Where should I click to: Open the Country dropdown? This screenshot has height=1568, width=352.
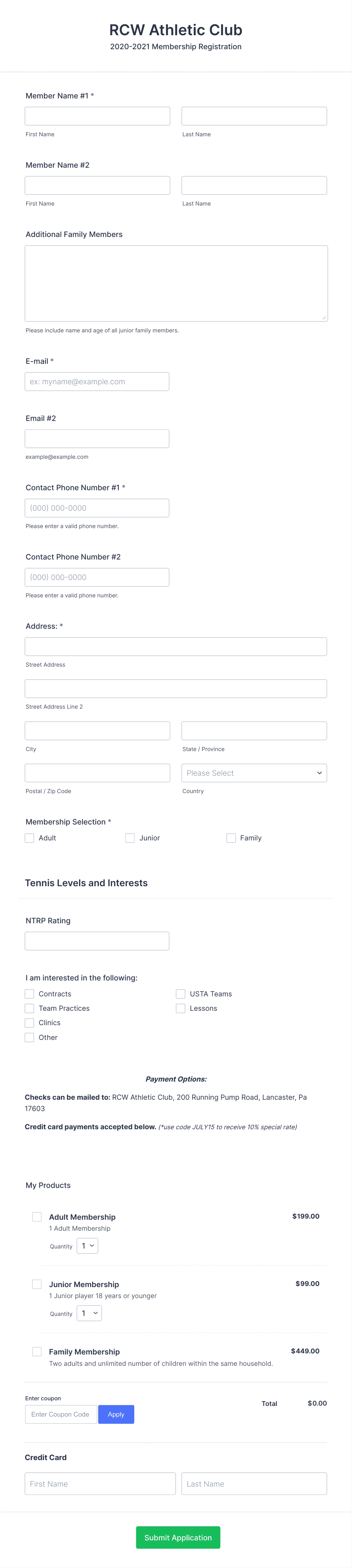click(x=254, y=772)
